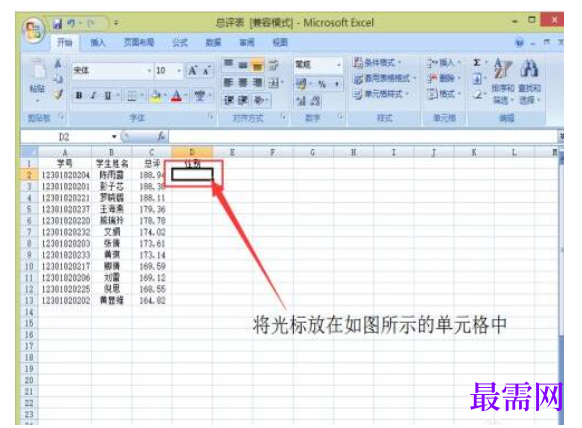Toggle Italic formatting button
Viewport: 582px width, 428px height.
point(93,96)
